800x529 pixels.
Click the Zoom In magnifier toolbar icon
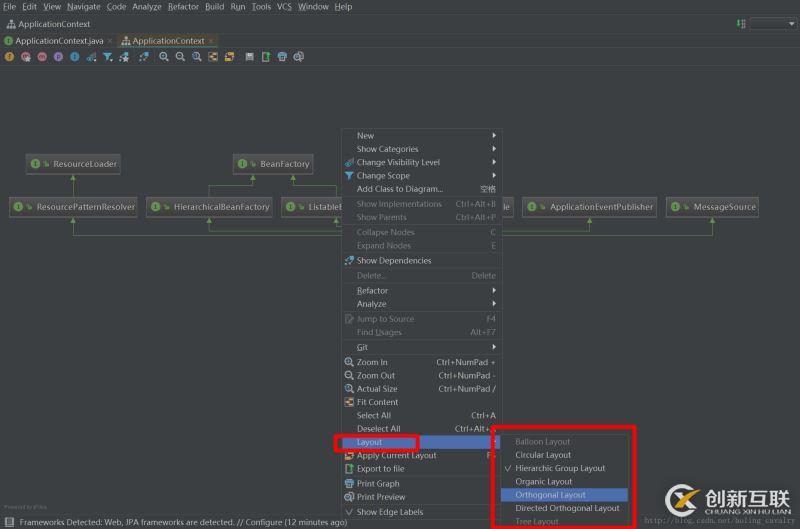(x=163, y=57)
